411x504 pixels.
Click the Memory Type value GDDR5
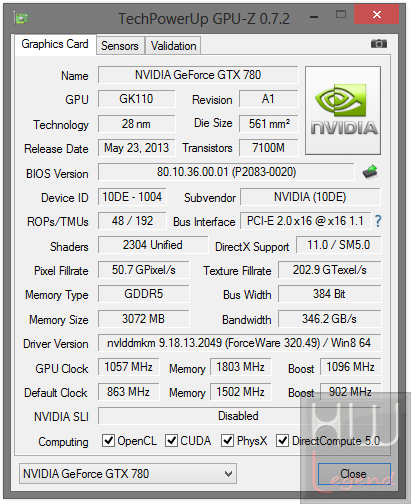click(x=144, y=294)
